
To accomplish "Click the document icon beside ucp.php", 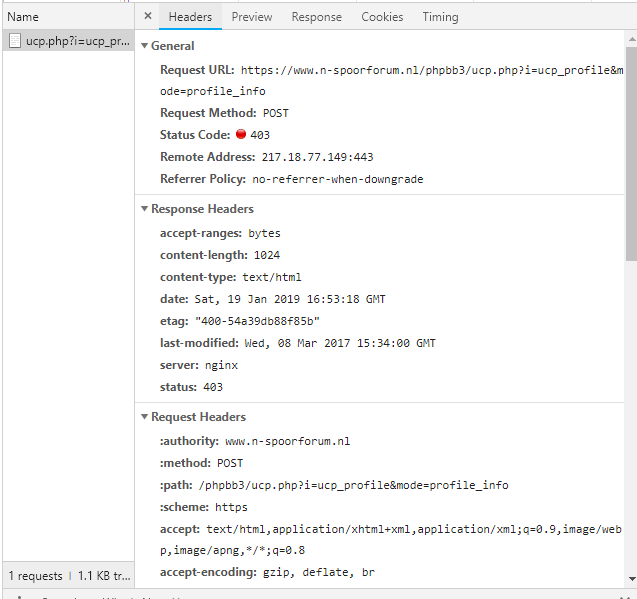I will pyautogui.click(x=15, y=41).
